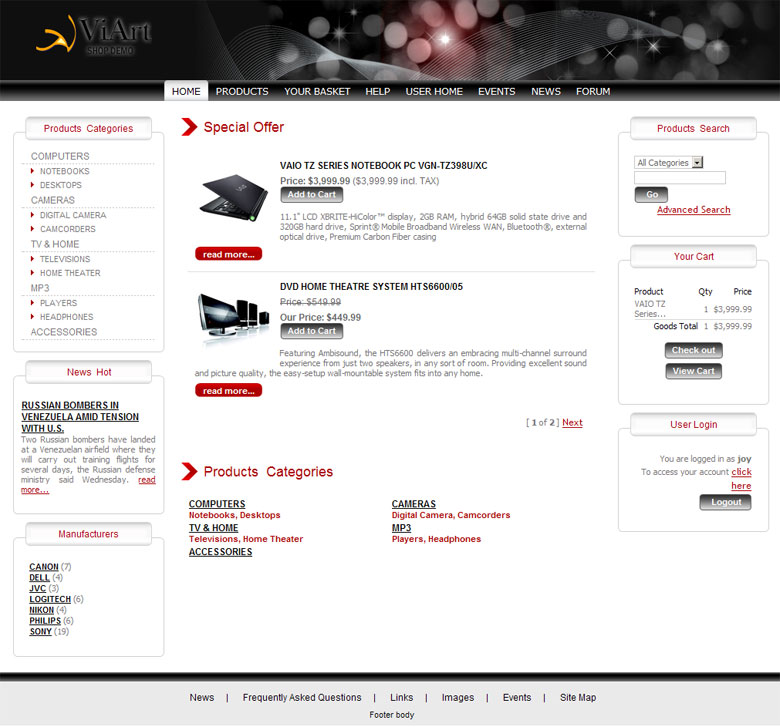
Task: Open Televisions, Home Theater link in main categories
Action: click(246, 539)
